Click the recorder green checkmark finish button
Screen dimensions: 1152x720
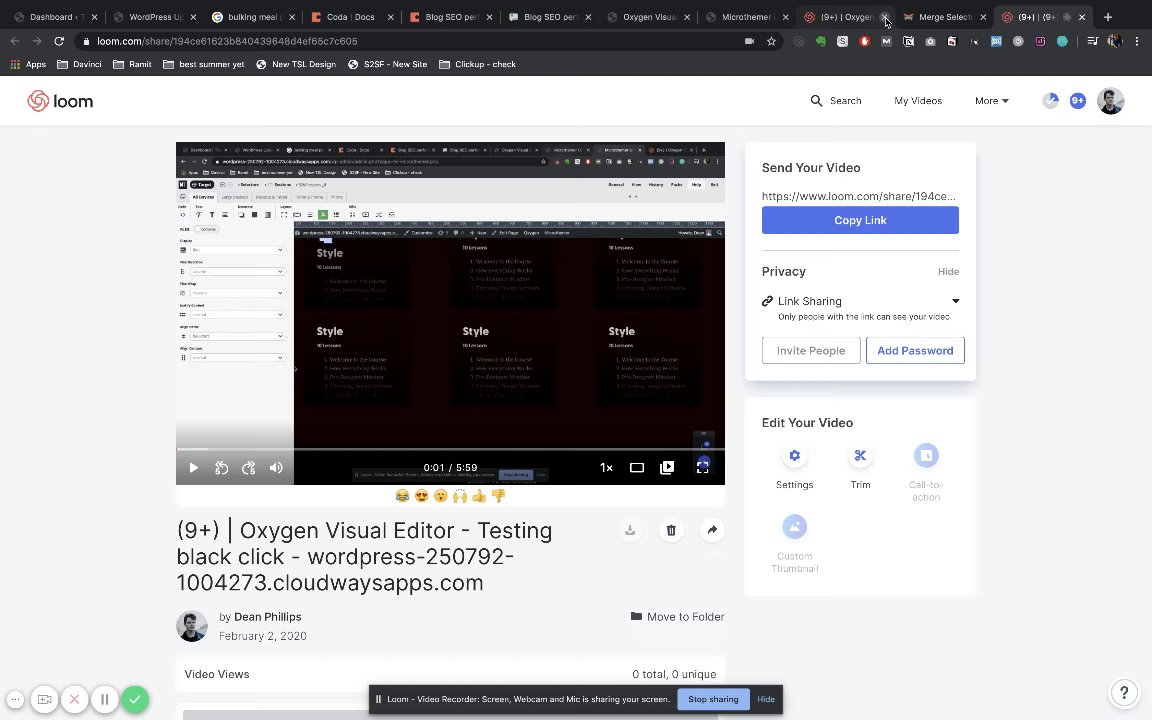[x=135, y=699]
